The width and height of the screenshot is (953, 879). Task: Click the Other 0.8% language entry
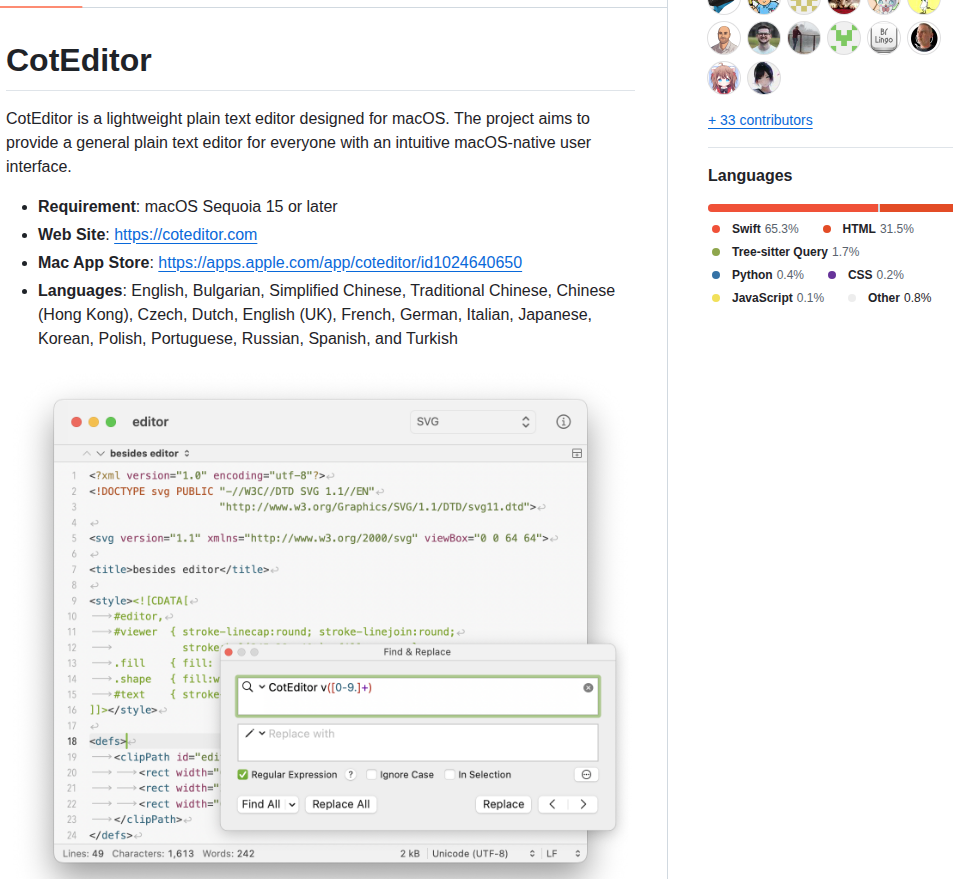pos(890,298)
